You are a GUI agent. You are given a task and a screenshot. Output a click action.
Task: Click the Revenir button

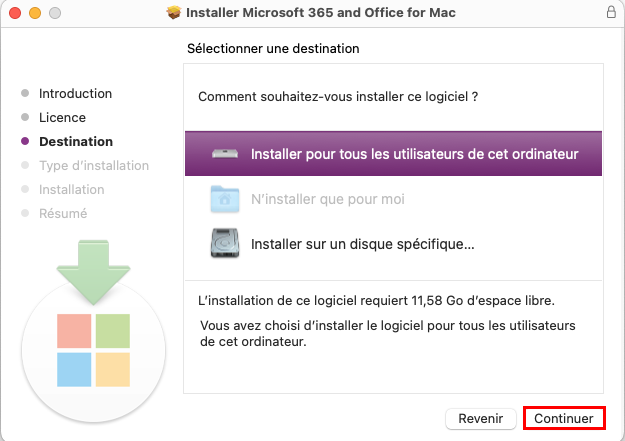tap(480, 418)
